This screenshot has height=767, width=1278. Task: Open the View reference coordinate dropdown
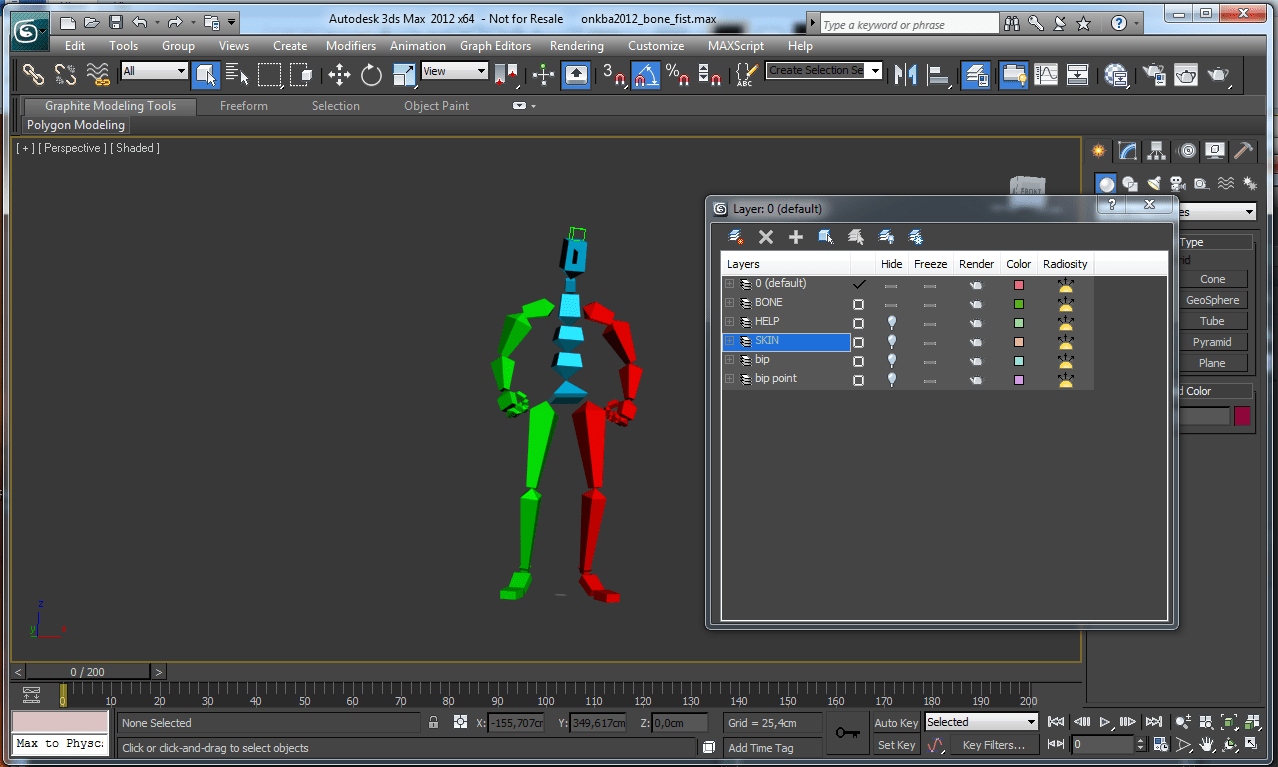pos(454,71)
